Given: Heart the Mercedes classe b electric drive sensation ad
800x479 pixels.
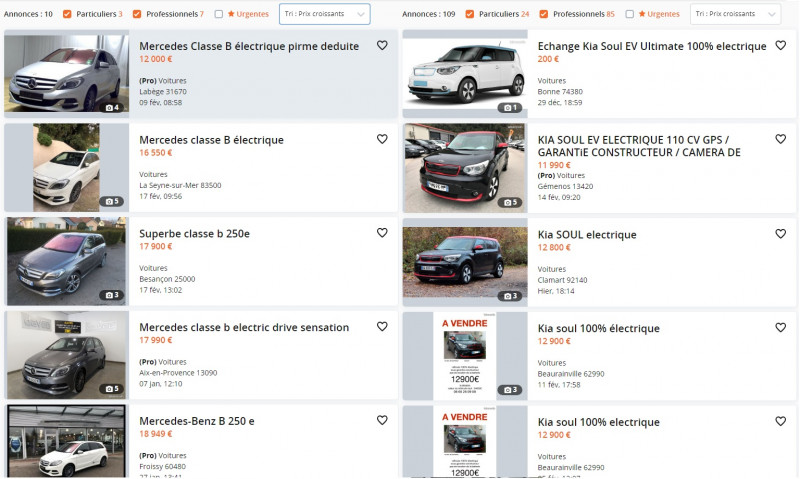Looking at the screenshot, I should pyautogui.click(x=382, y=326).
